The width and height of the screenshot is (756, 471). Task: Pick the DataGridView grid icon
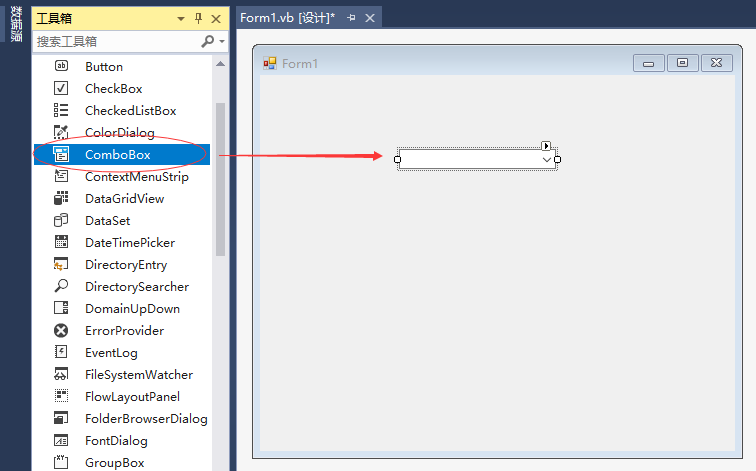pos(61,198)
